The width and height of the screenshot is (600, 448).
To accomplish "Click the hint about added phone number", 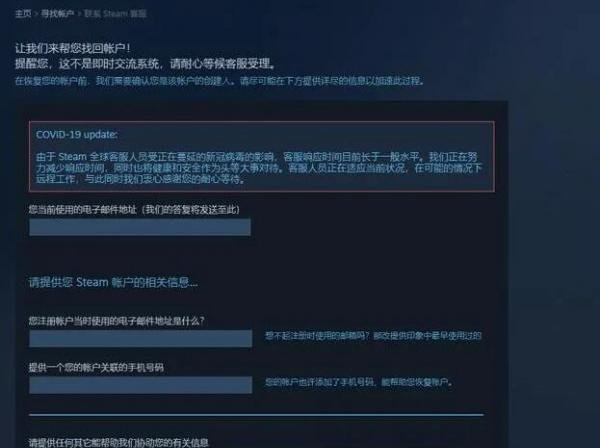I will pyautogui.click(x=359, y=382).
